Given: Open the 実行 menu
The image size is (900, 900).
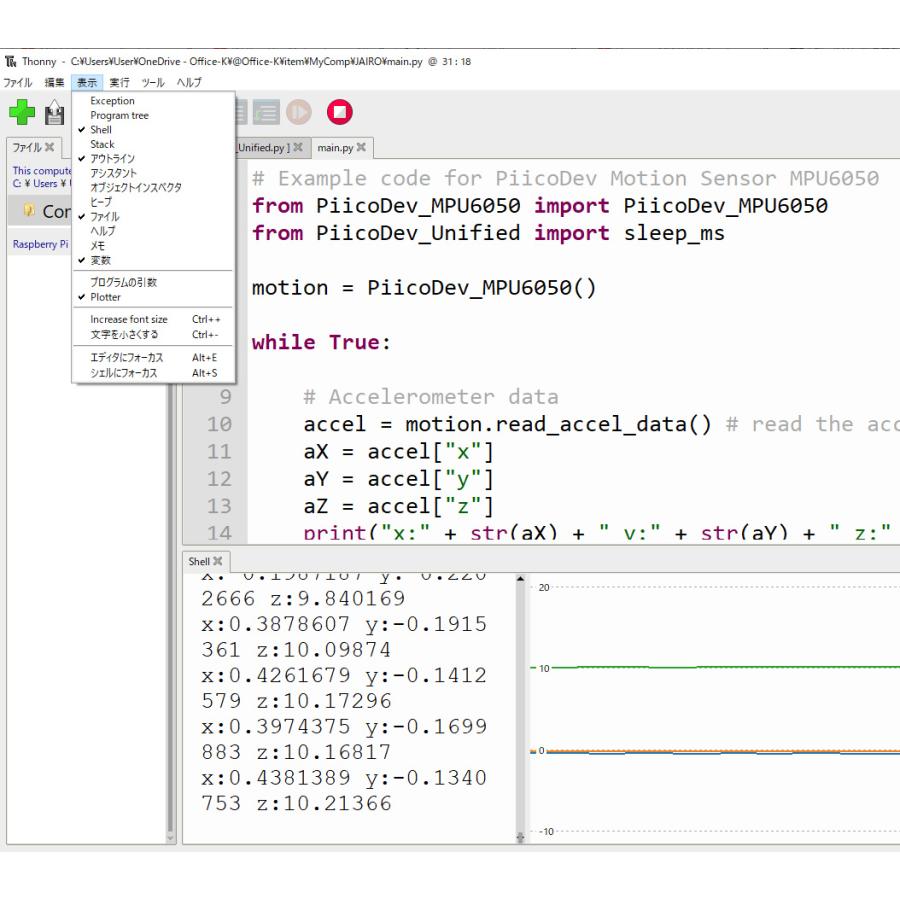Looking at the screenshot, I should tap(119, 82).
